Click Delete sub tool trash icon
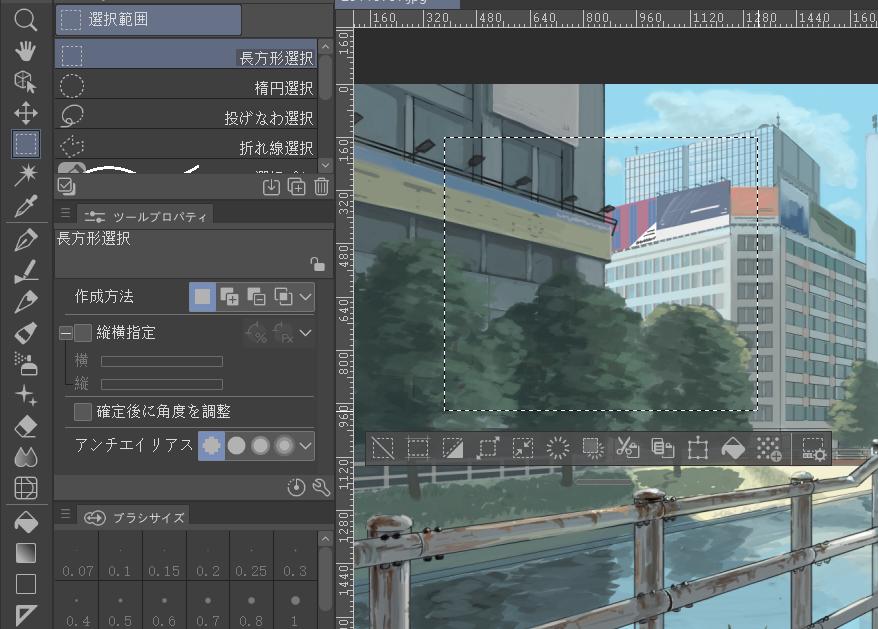 [321, 187]
